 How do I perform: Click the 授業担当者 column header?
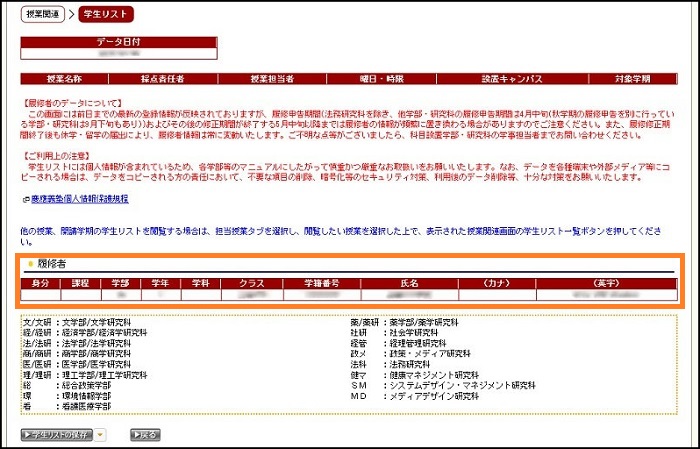coord(271,78)
